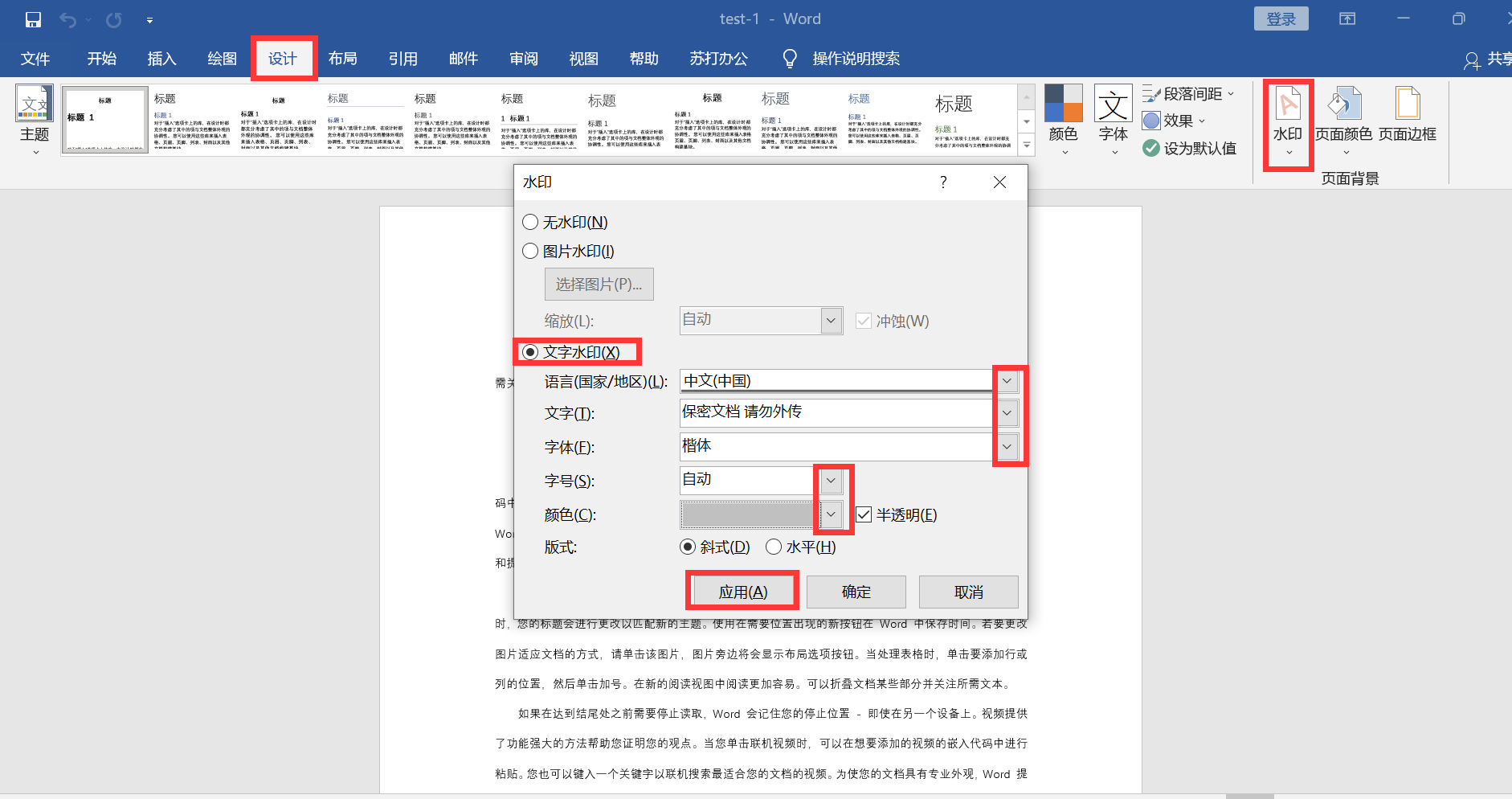Open the 页面颜色 page color icon

(1344, 104)
